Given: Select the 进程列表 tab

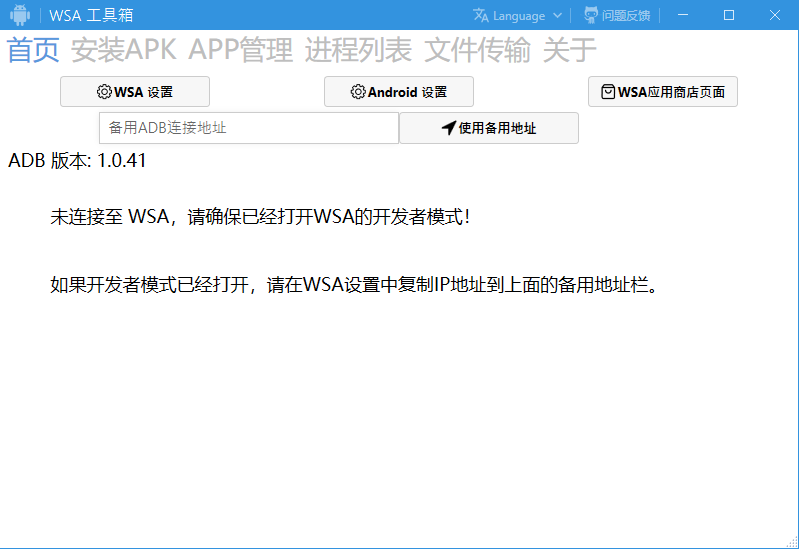Looking at the screenshot, I should click(x=358, y=50).
